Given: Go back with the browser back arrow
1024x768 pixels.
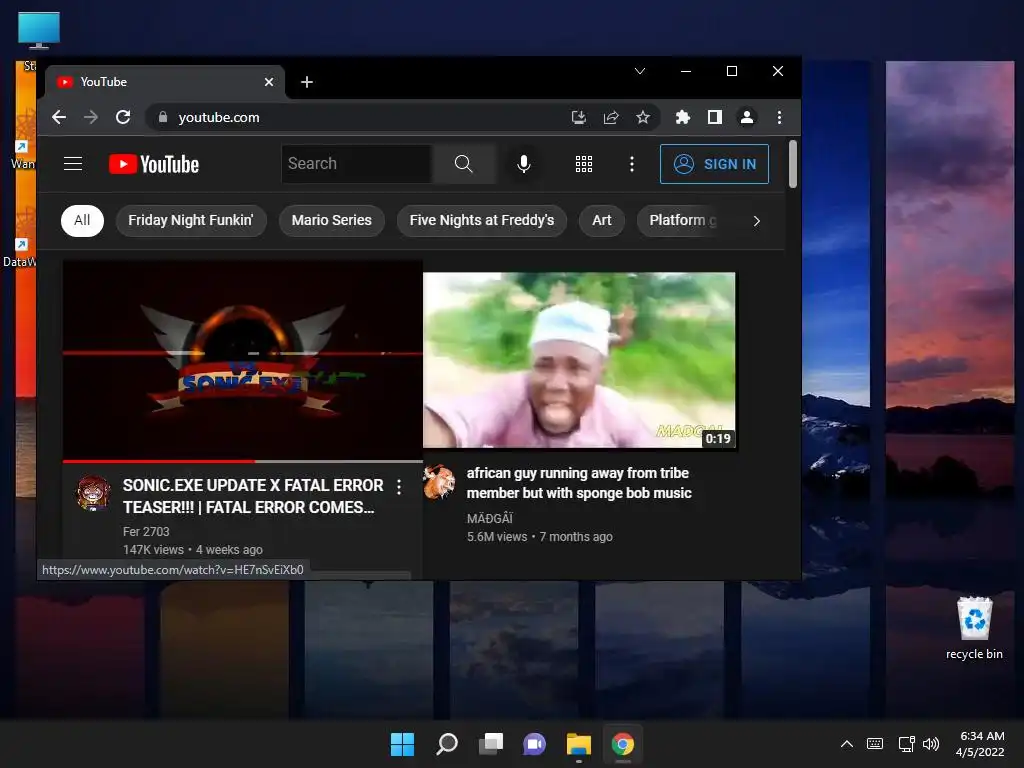Looking at the screenshot, I should coord(59,118).
